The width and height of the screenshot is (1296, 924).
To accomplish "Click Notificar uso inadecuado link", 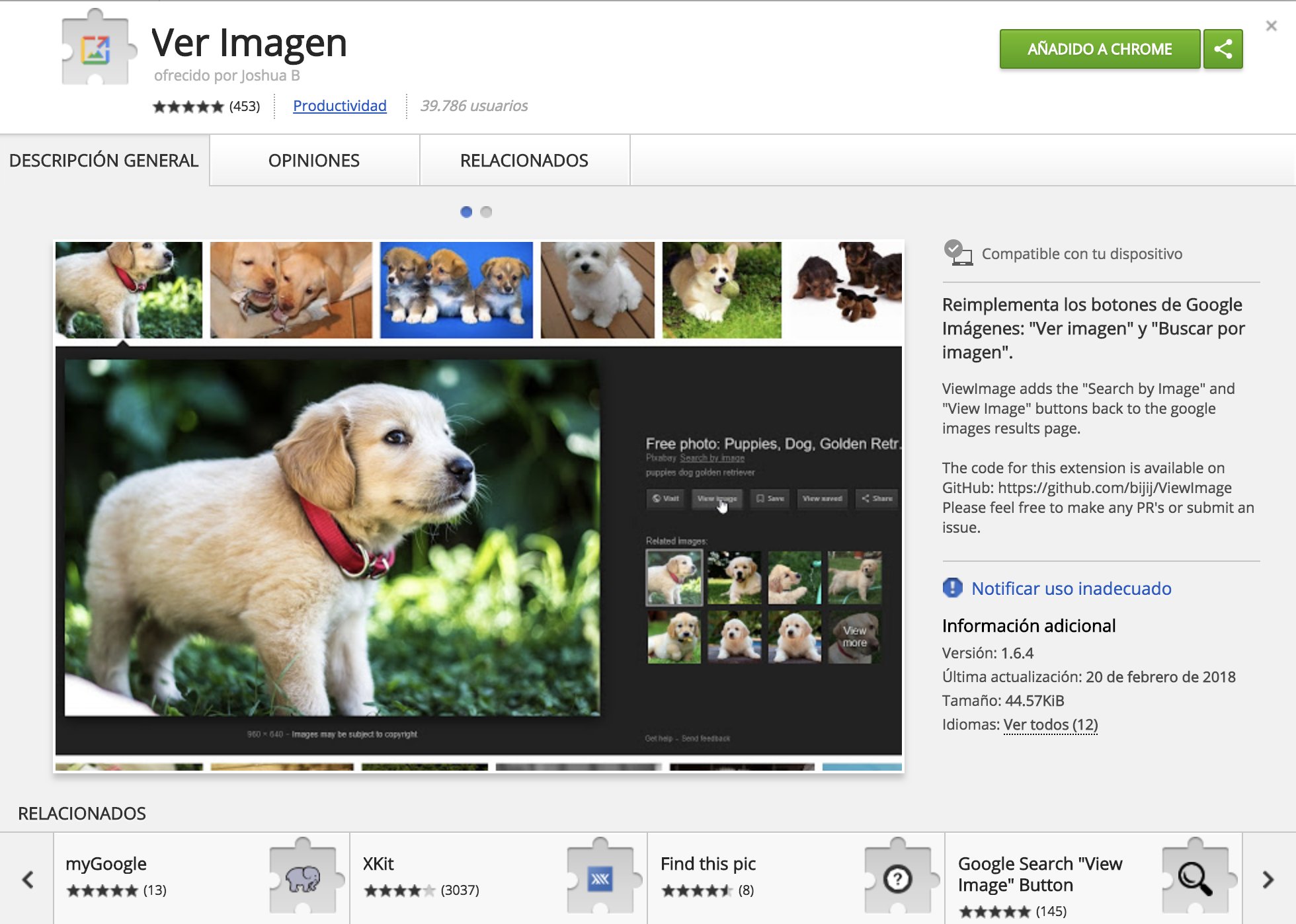I will [1071, 588].
